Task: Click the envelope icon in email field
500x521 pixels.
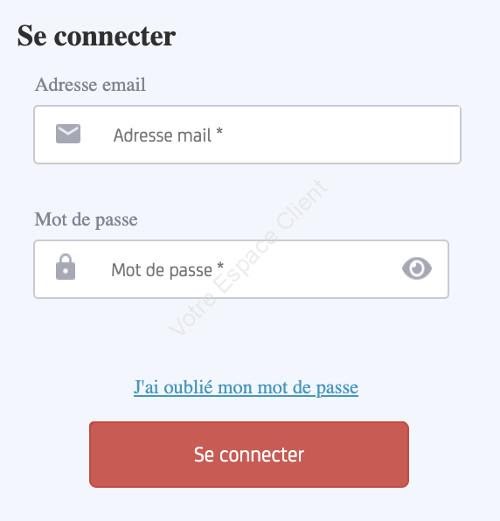Action: click(68, 134)
